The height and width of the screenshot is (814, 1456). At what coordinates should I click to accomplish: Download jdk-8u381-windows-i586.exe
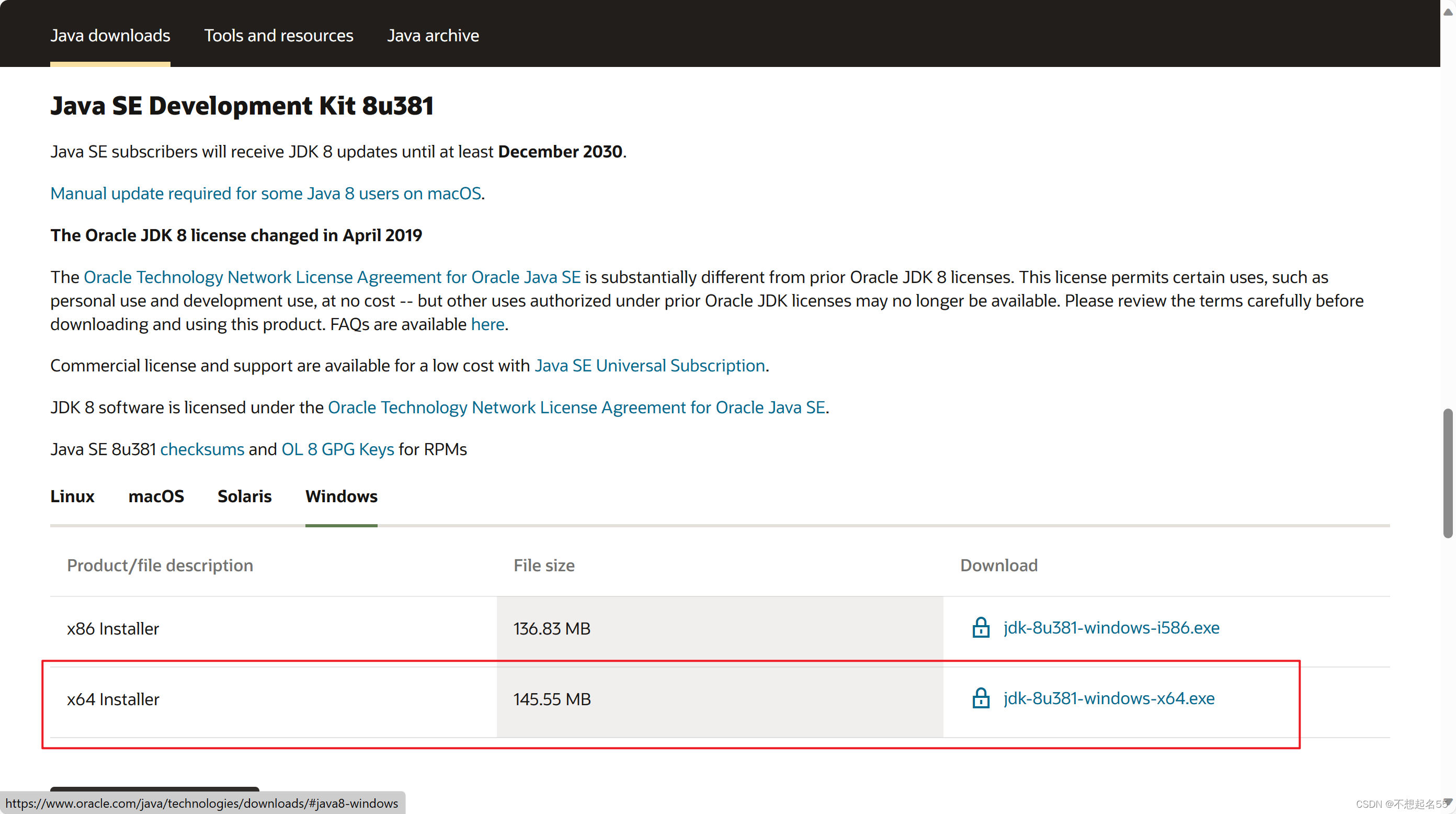click(x=1111, y=627)
